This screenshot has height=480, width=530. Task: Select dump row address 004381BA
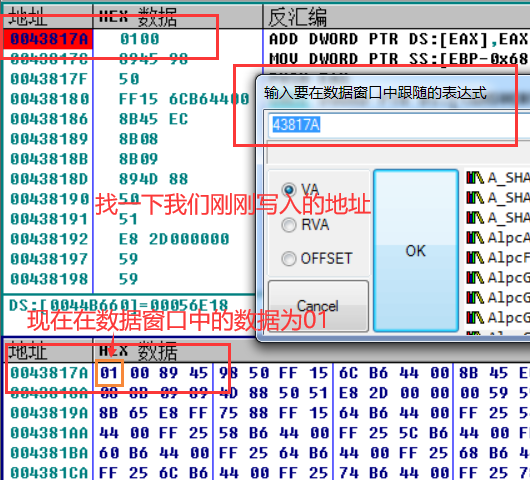click(49, 453)
